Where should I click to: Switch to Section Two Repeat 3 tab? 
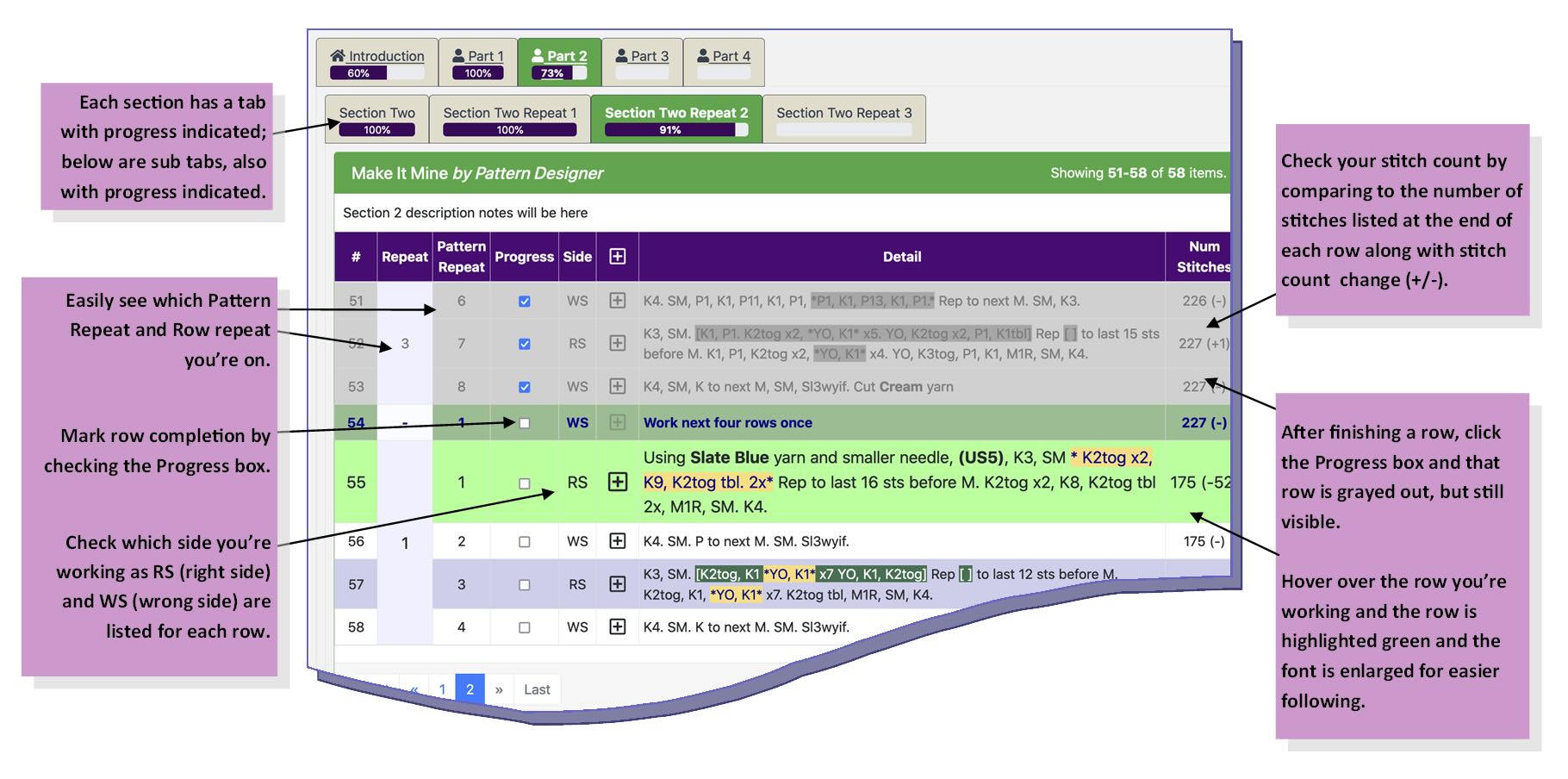[843, 113]
